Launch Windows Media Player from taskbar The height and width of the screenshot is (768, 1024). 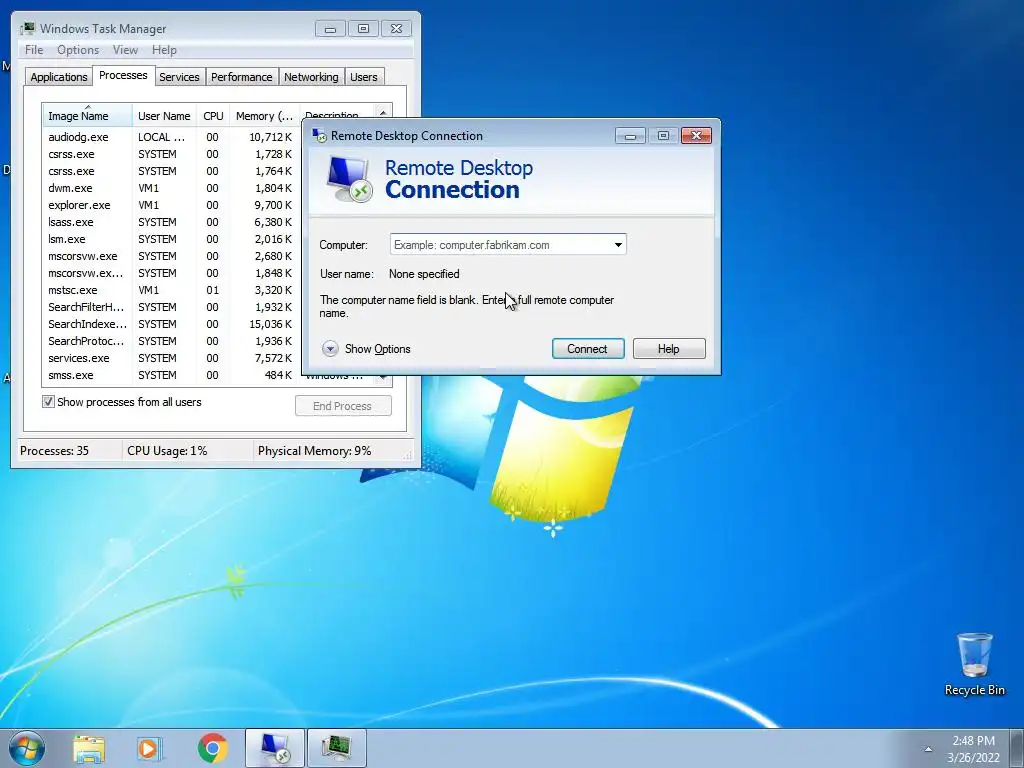click(x=150, y=748)
